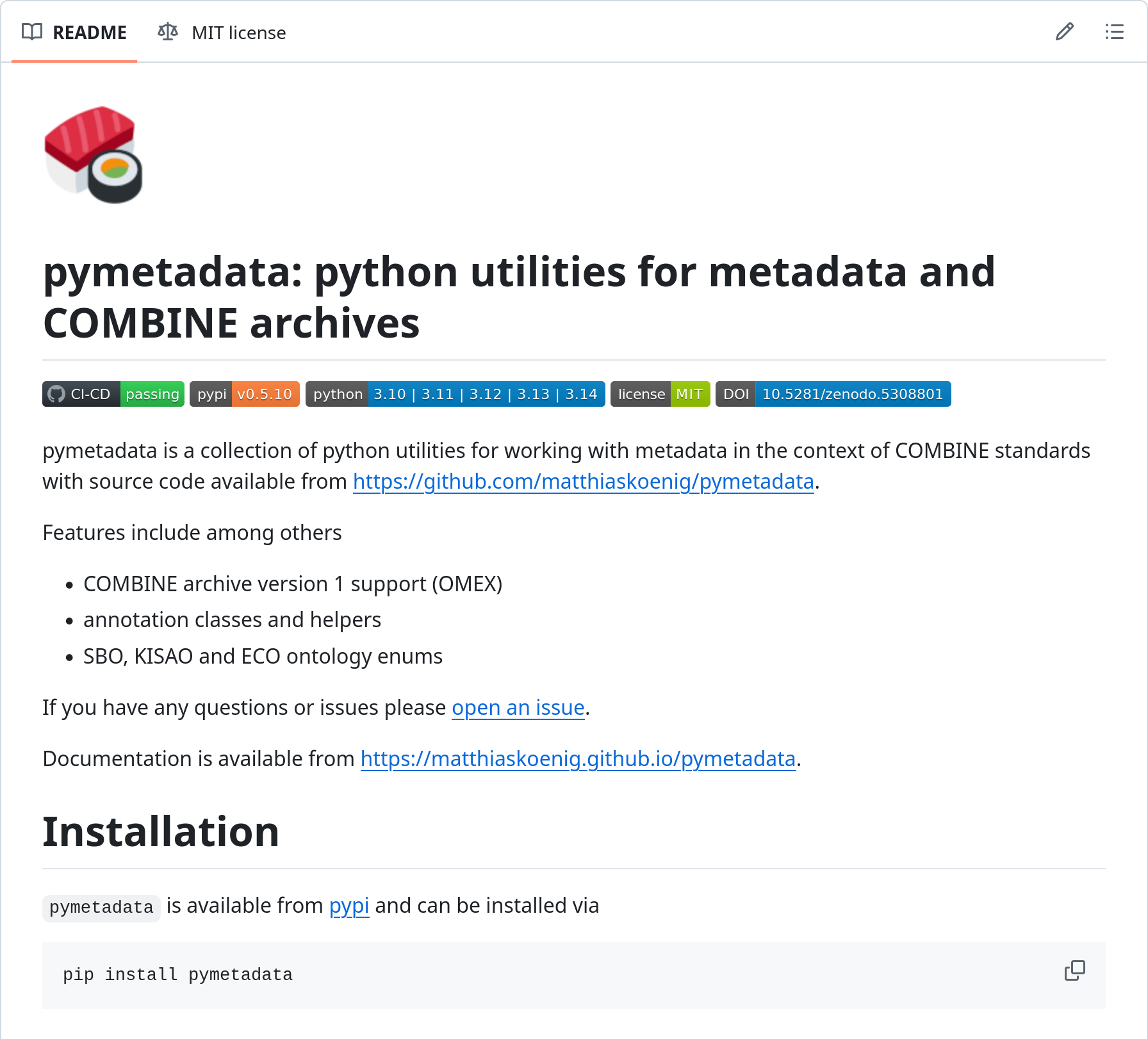Click the pencil edit README icon

(x=1064, y=32)
